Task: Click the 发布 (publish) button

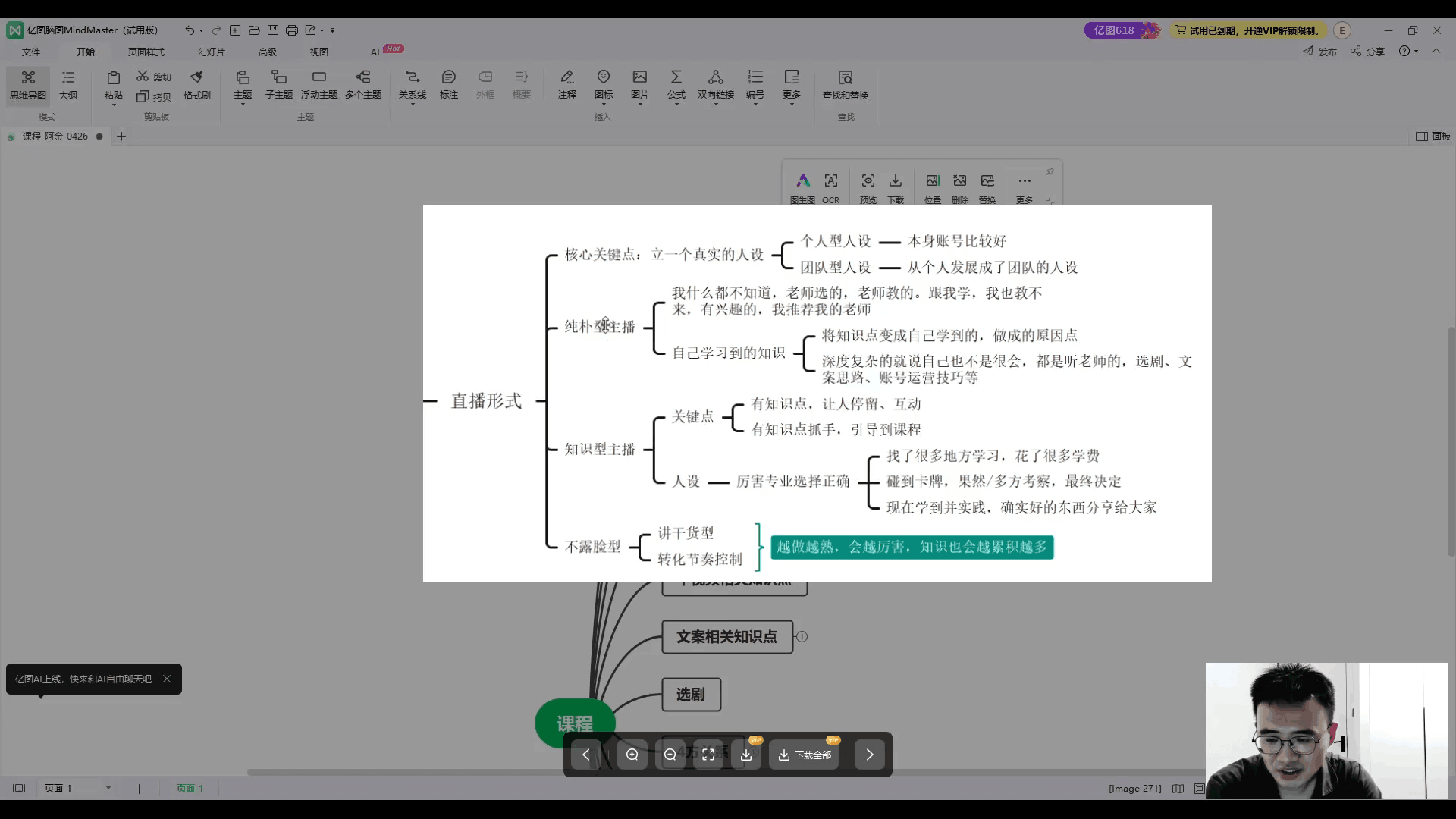Action: pos(1320,52)
